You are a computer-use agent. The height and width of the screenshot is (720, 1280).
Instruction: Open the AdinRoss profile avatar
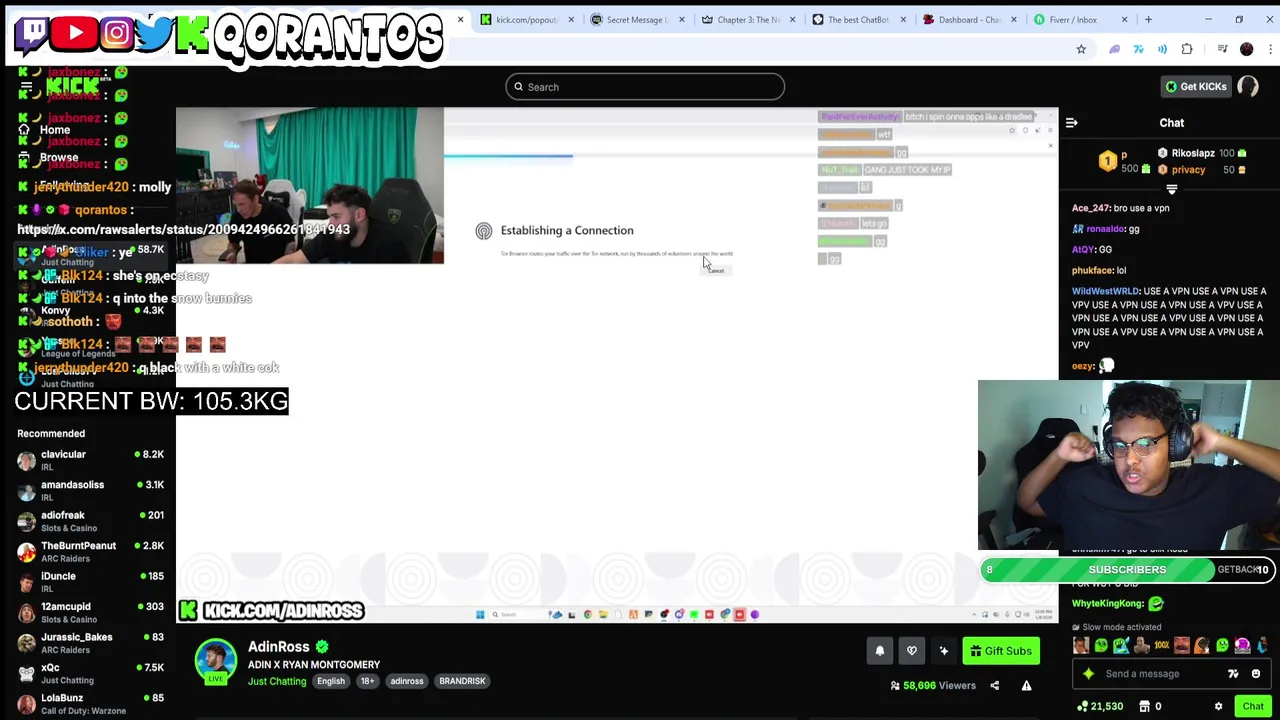point(216,659)
